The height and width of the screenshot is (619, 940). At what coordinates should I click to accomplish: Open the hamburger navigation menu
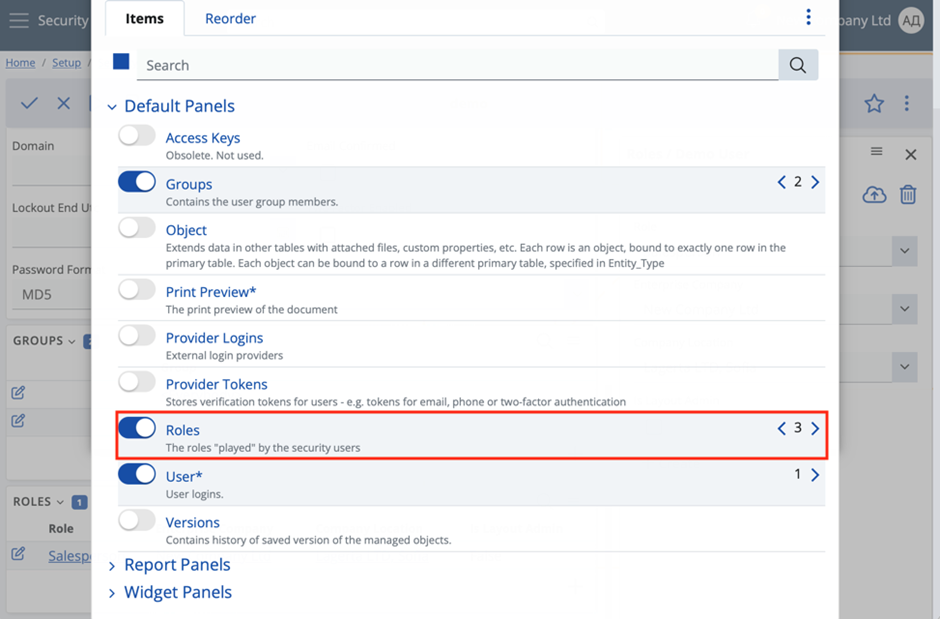click(x=19, y=20)
